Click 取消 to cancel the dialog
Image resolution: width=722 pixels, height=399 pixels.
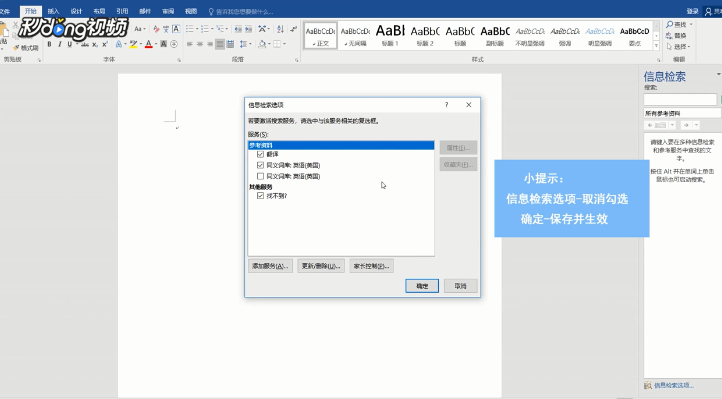click(x=460, y=286)
